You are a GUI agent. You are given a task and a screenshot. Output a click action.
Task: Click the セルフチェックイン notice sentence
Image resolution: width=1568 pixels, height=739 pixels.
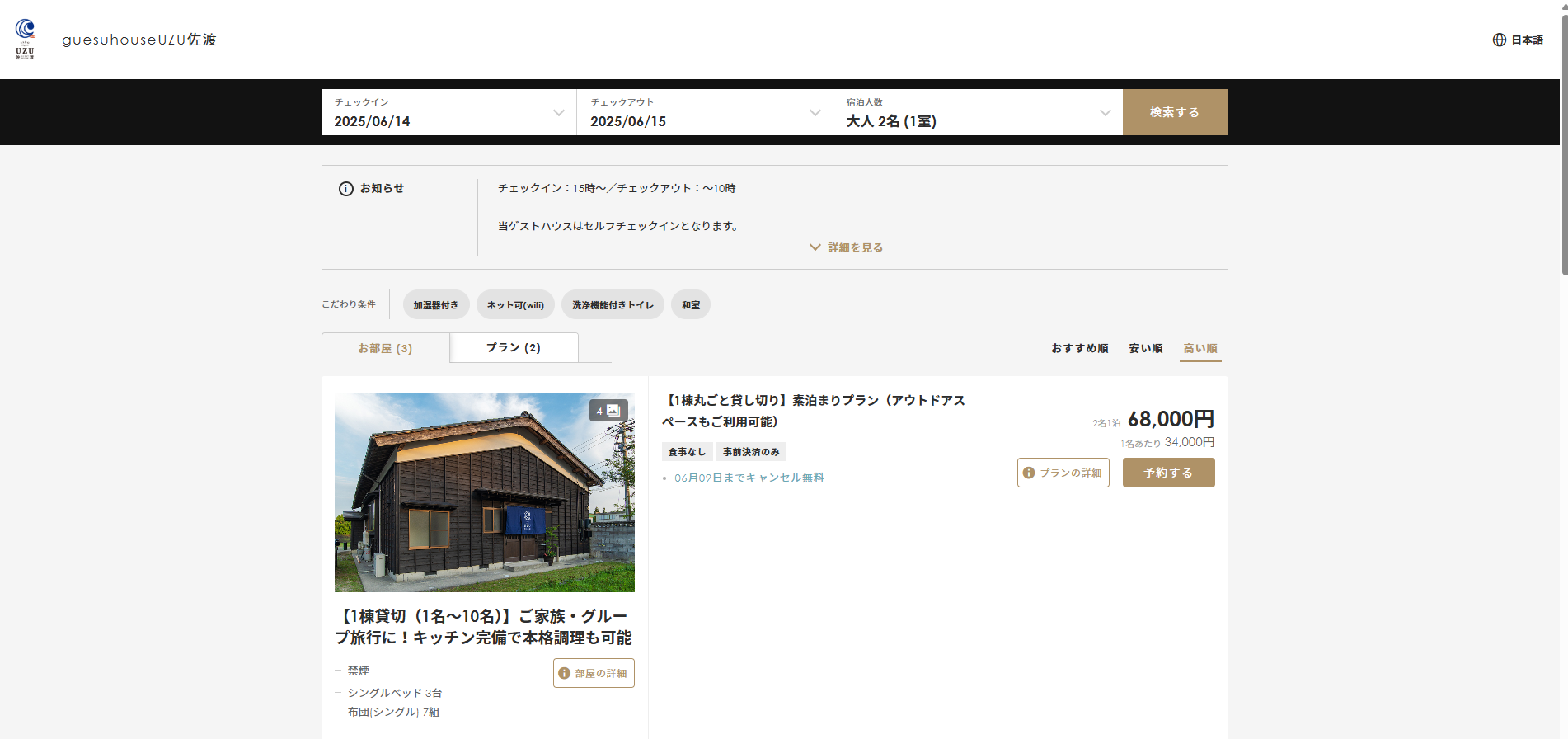coord(618,226)
